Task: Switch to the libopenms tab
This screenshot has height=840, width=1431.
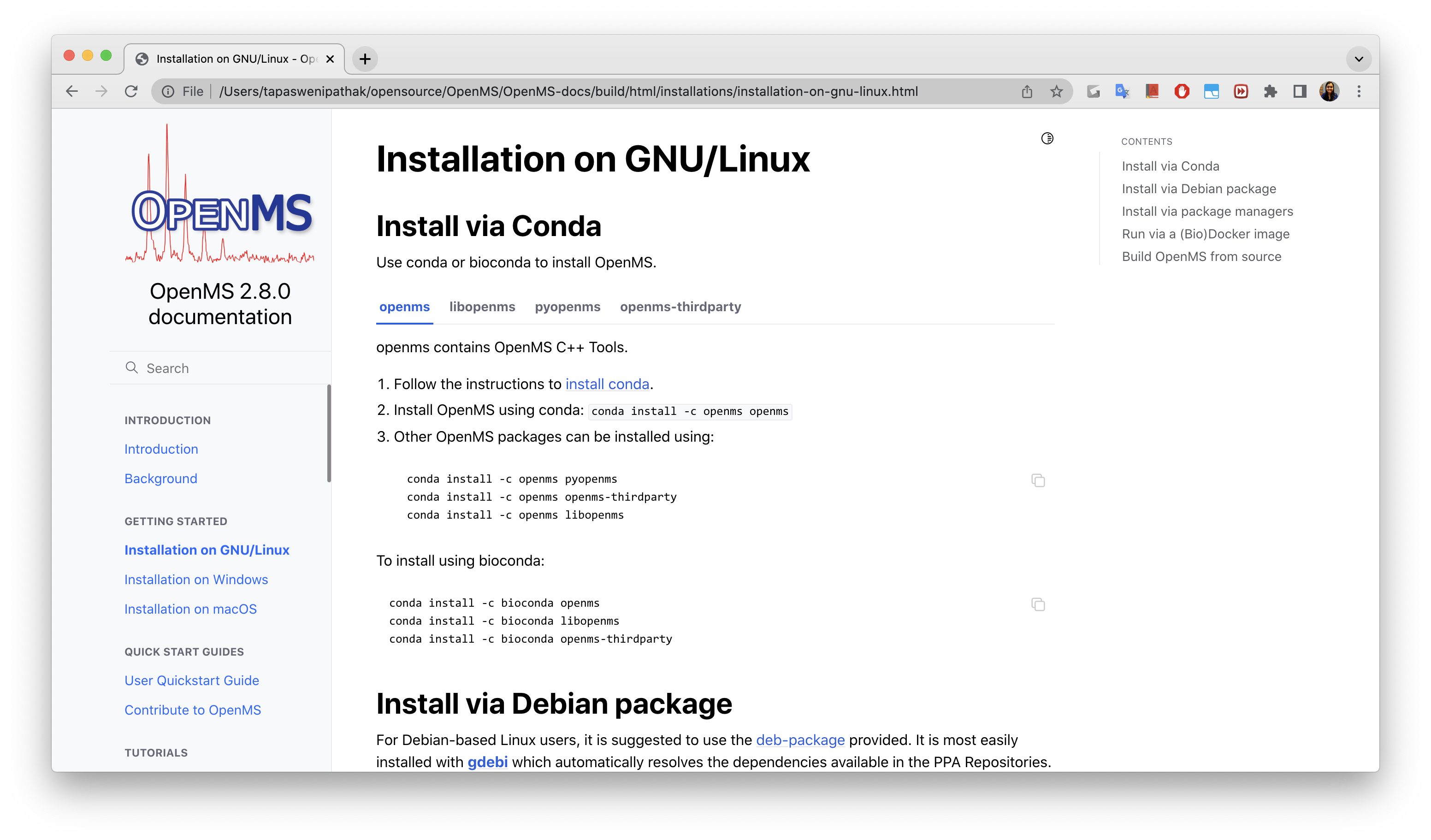Action: [482, 307]
